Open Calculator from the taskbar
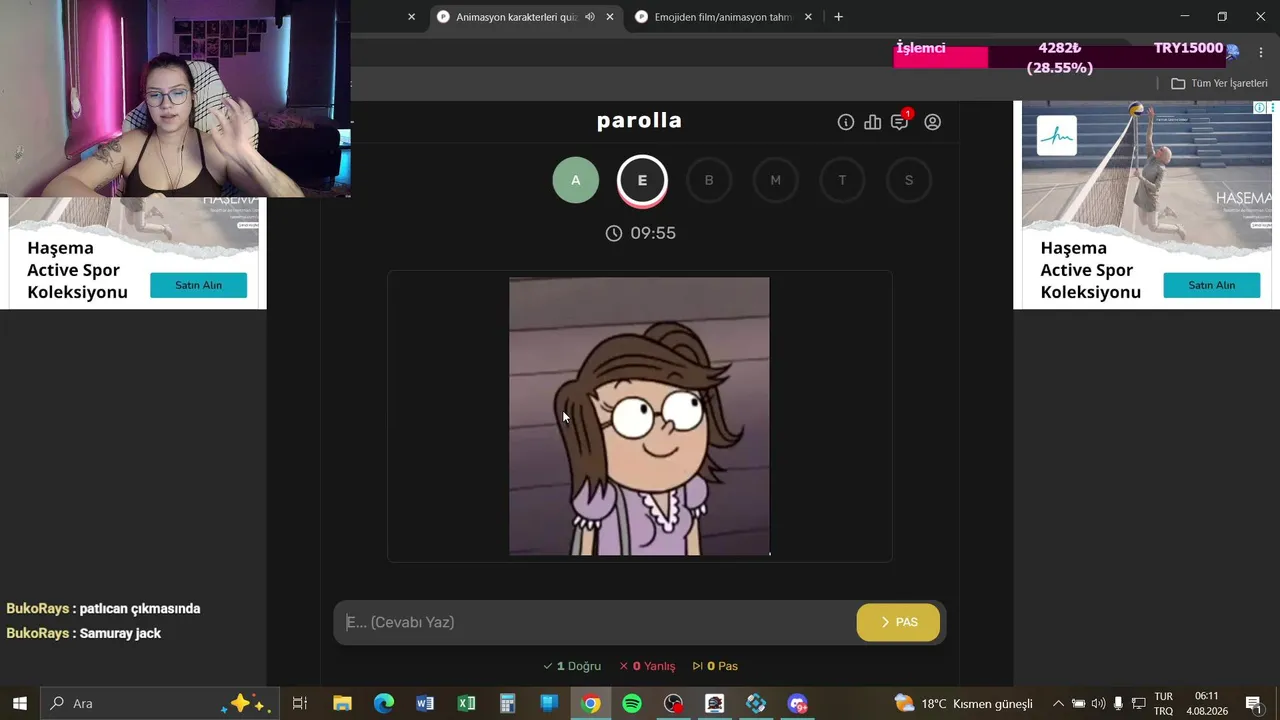This screenshot has height=720, width=1280. [507, 703]
